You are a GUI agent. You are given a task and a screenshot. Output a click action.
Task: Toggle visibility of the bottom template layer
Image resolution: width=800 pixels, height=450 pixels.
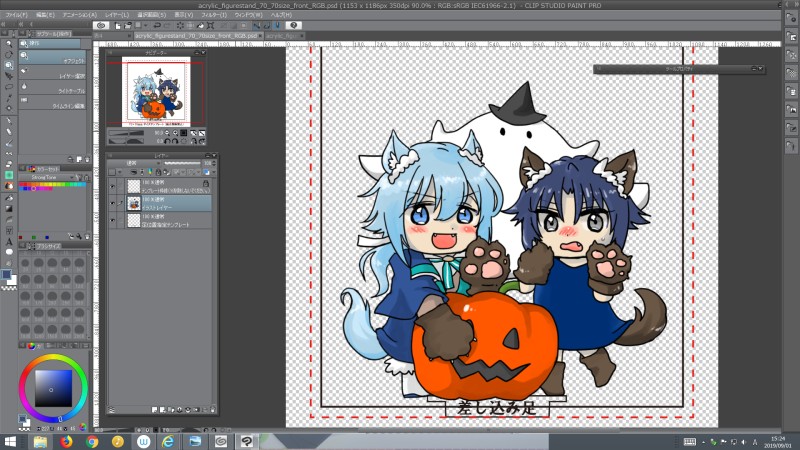pos(112,220)
